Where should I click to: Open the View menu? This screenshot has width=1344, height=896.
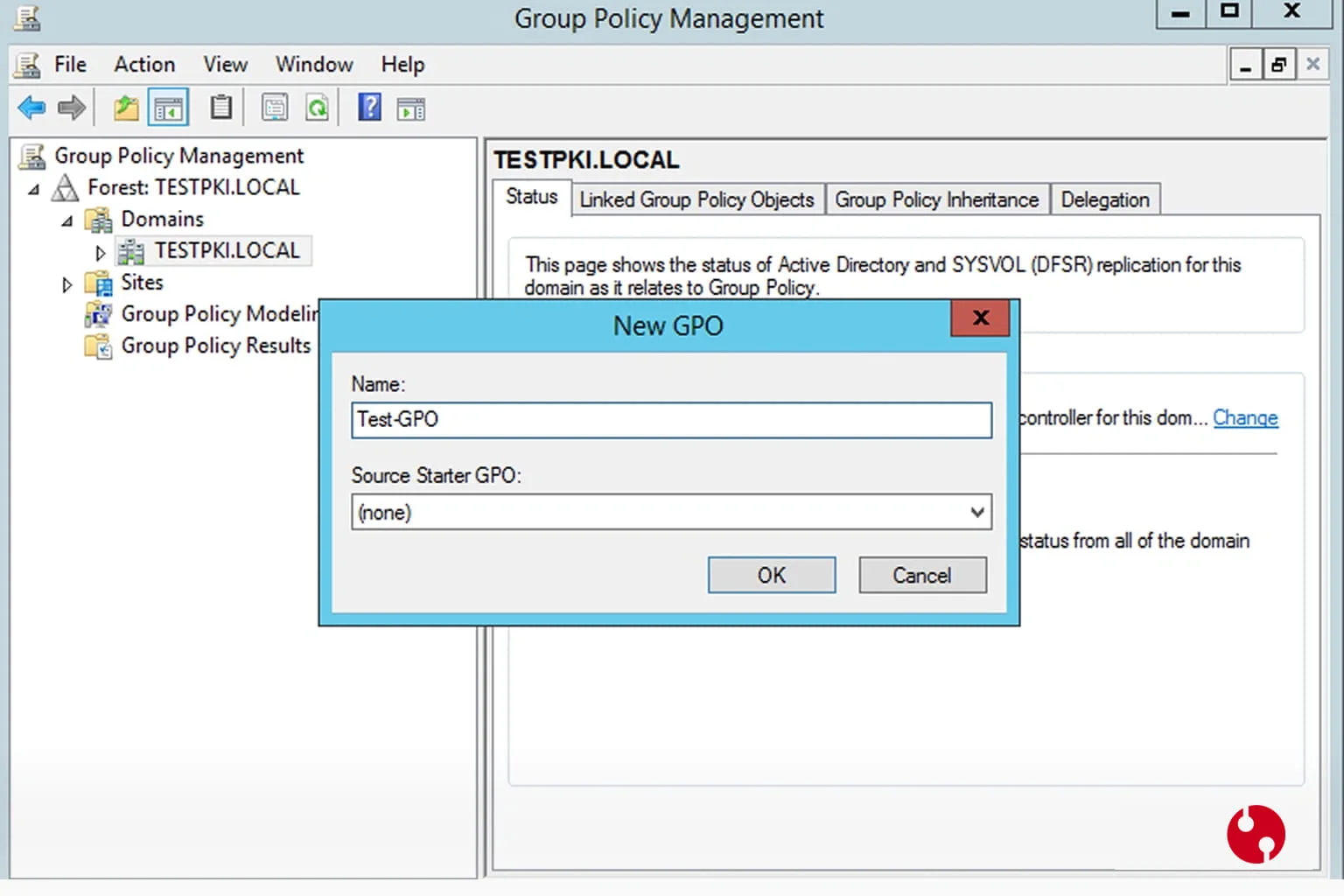point(226,65)
